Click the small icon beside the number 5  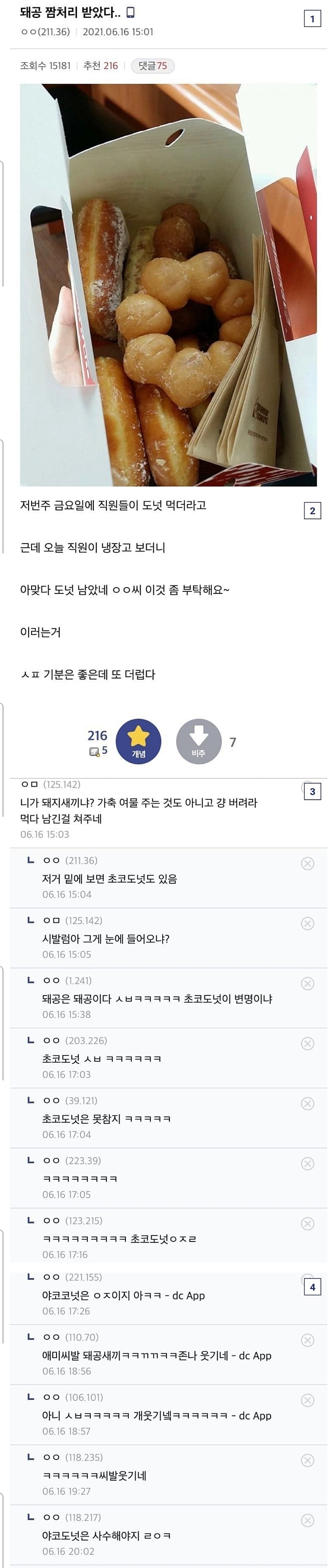click(x=95, y=752)
